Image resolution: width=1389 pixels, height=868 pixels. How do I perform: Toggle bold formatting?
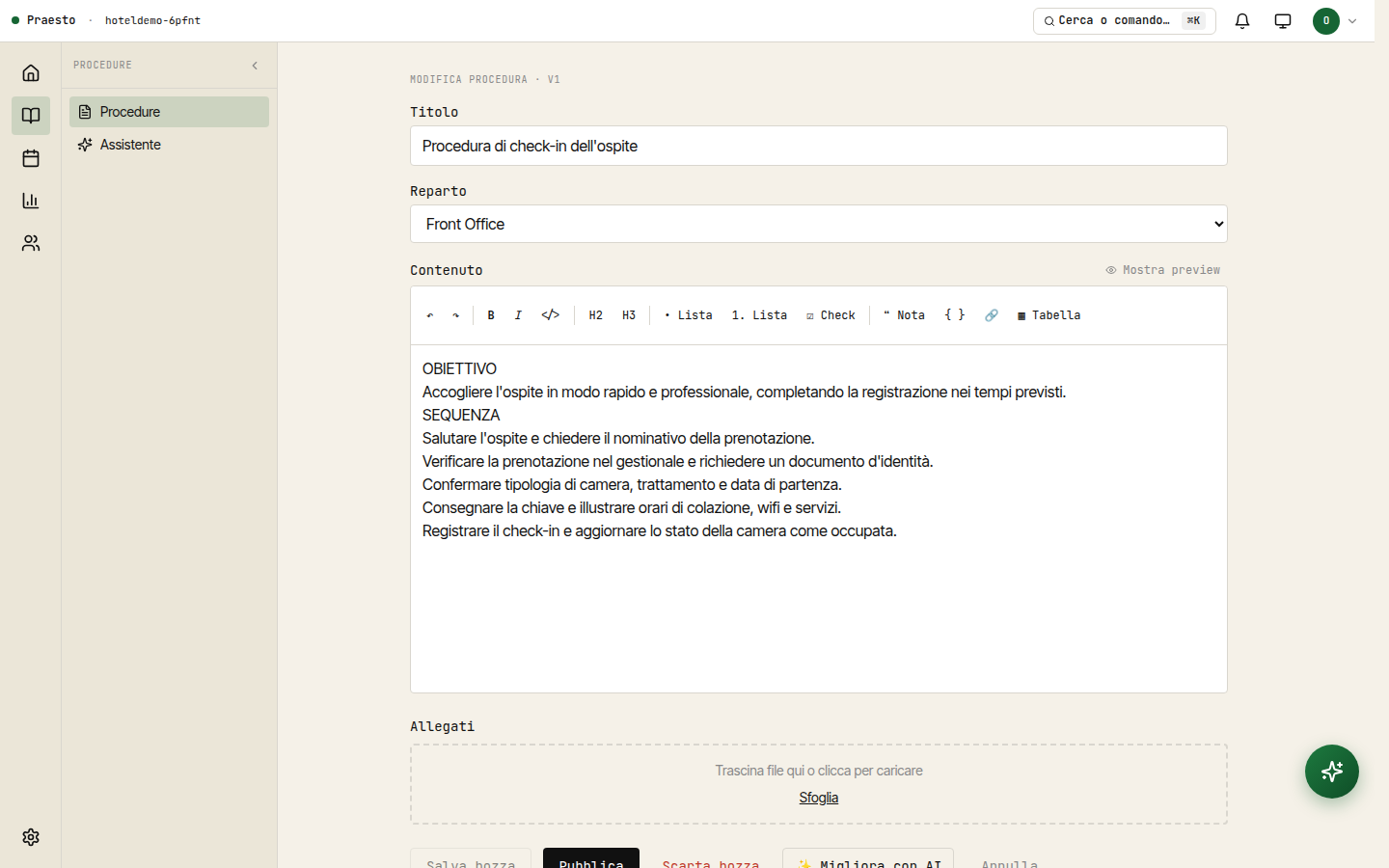coord(491,315)
